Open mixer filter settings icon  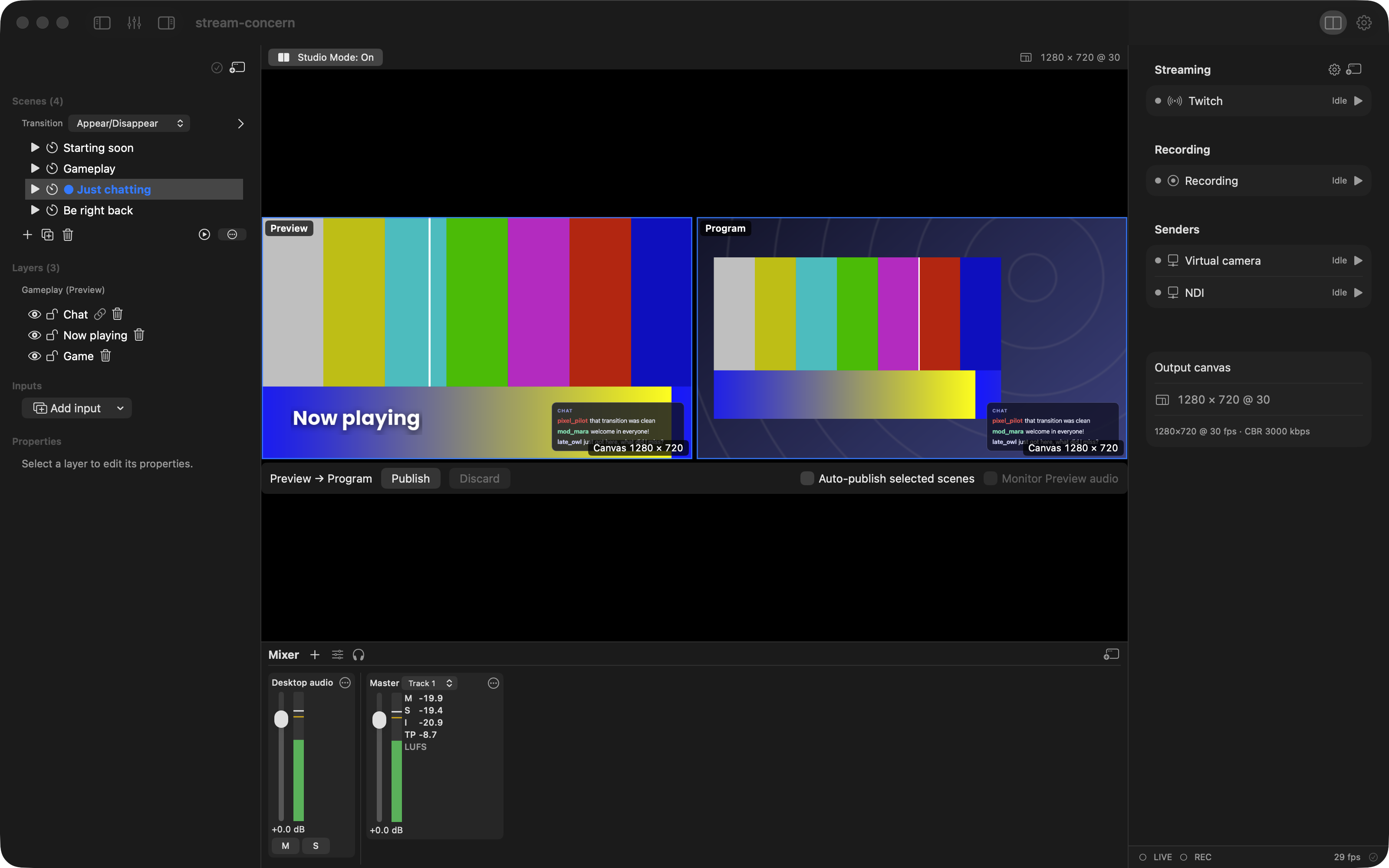pos(338,654)
